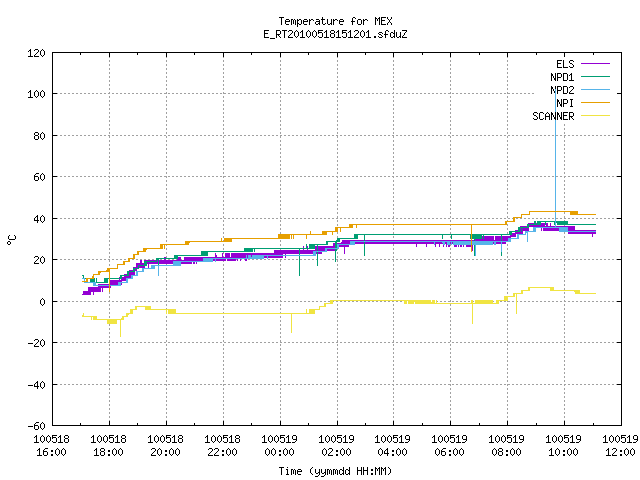Viewport: 640px width, 480px height.
Task: Click the NPD1 legend label
Action: pyautogui.click(x=562, y=77)
